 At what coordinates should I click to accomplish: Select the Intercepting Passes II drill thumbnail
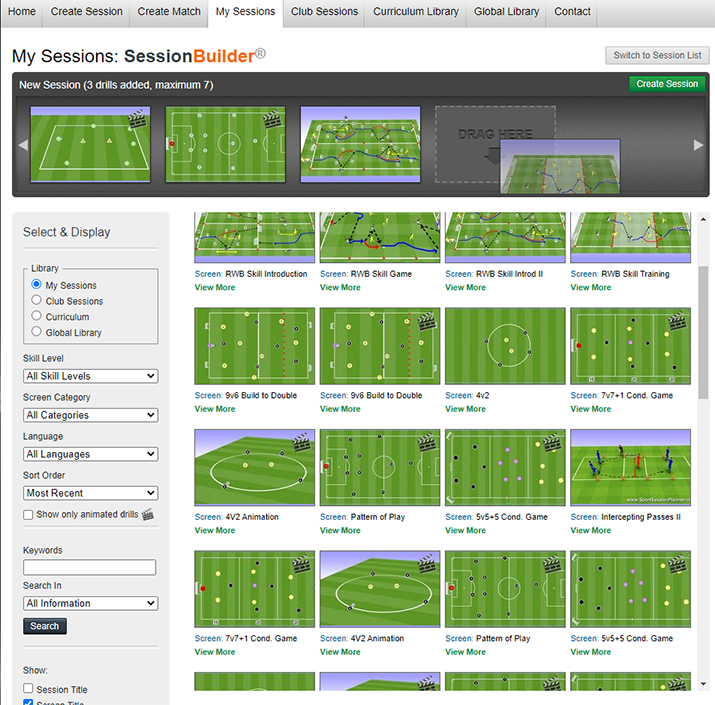[x=630, y=469]
